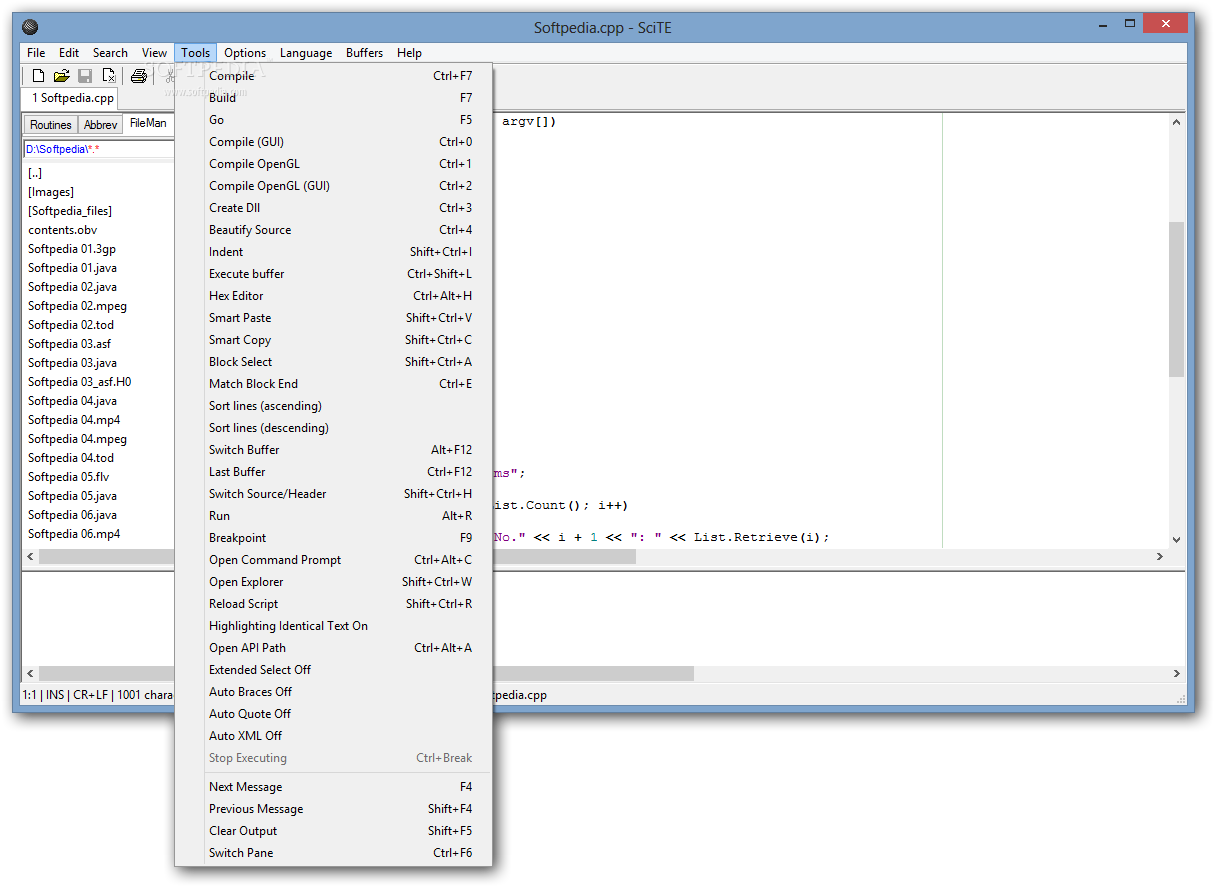Select Block Select menu entry

tap(334, 362)
